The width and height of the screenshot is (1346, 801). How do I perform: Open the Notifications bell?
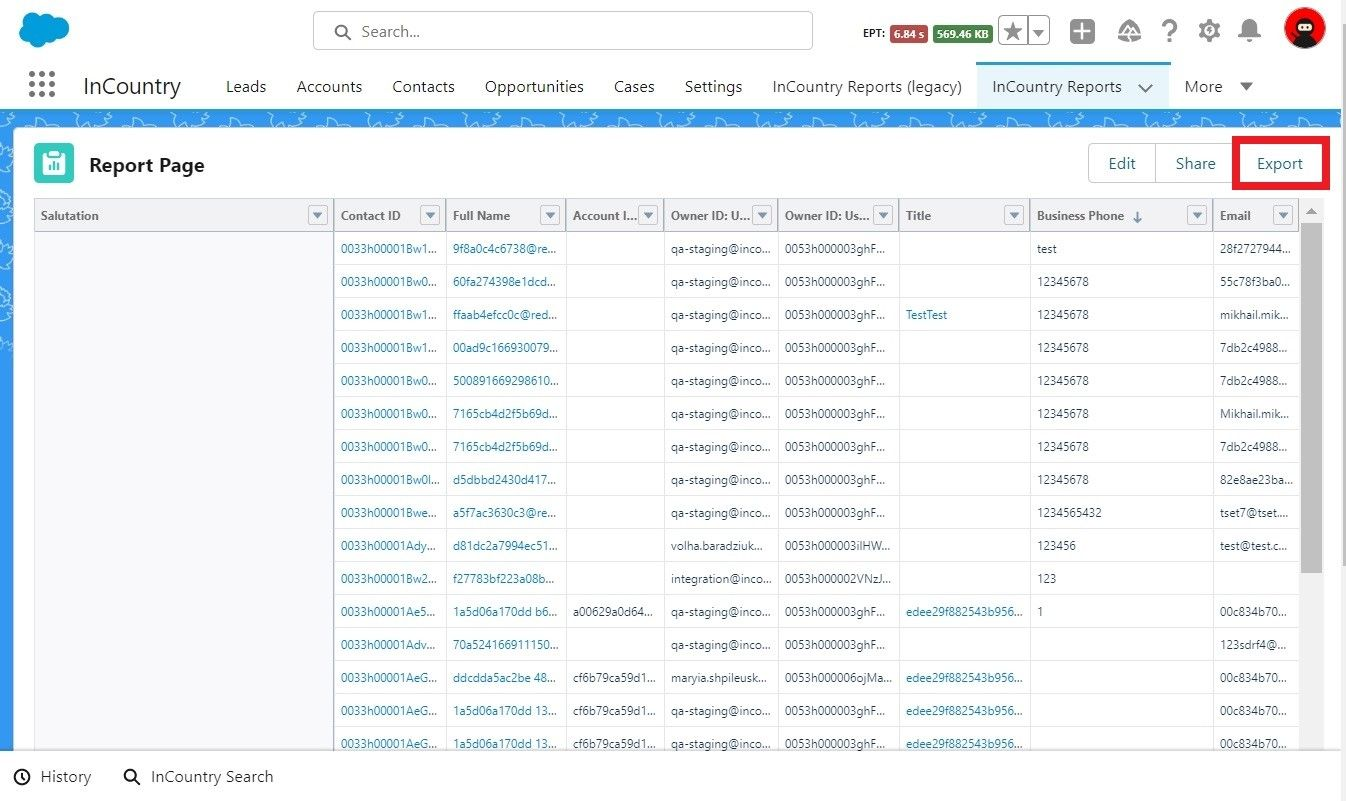click(1249, 32)
